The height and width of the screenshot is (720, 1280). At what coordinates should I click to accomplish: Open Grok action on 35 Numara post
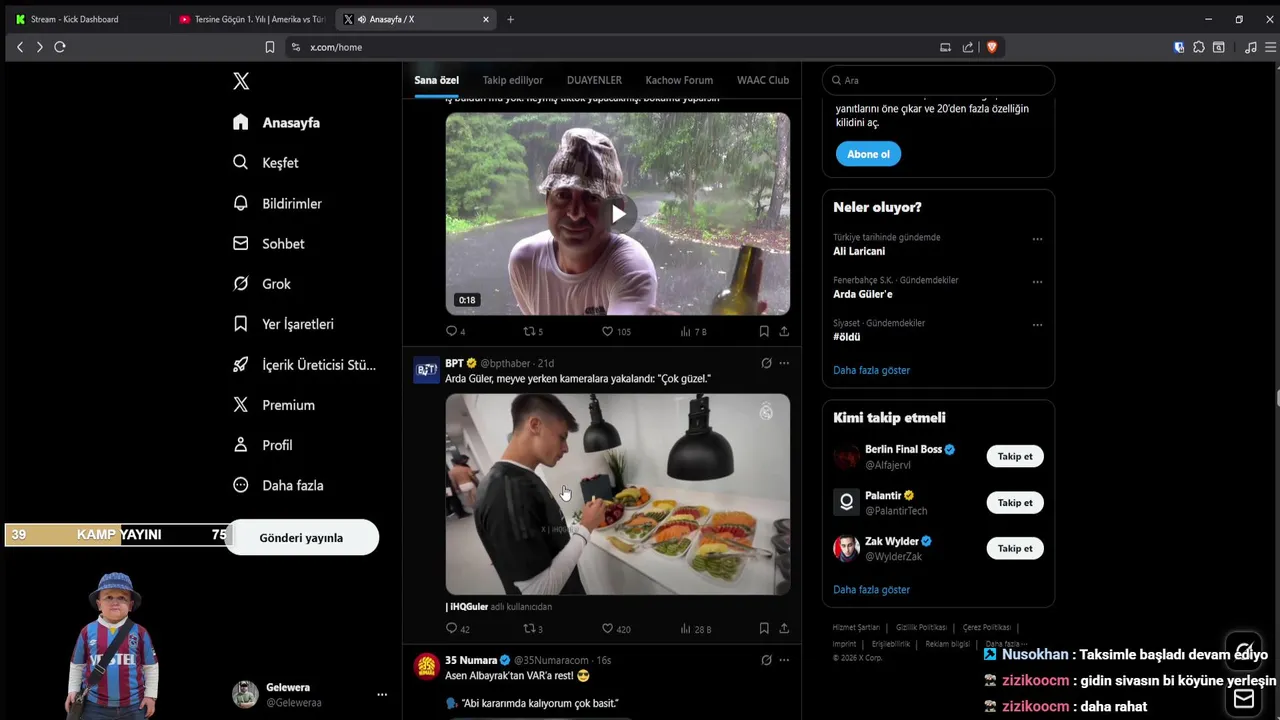(766, 660)
